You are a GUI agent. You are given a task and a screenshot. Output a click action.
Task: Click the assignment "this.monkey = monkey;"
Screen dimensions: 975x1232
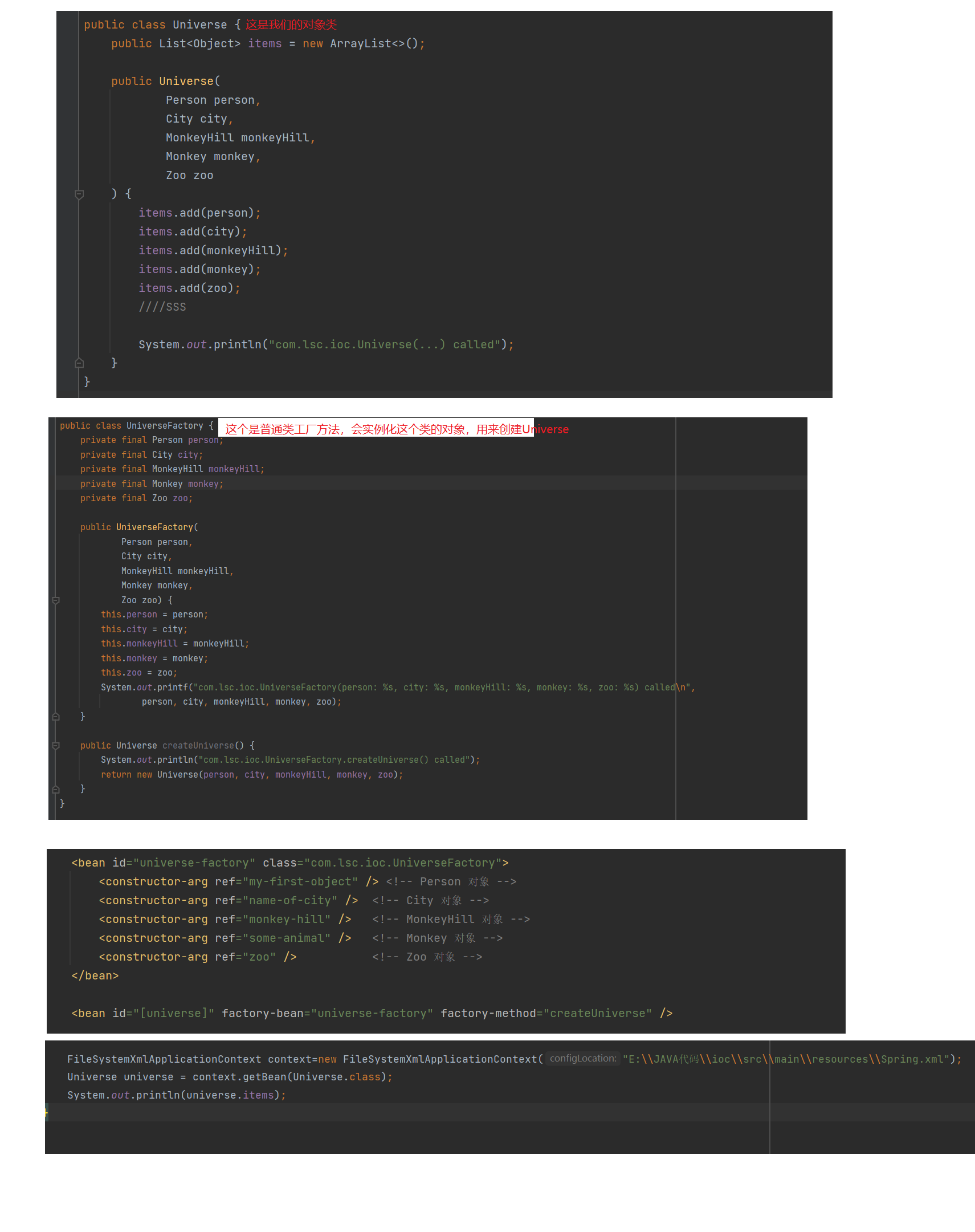coord(154,658)
